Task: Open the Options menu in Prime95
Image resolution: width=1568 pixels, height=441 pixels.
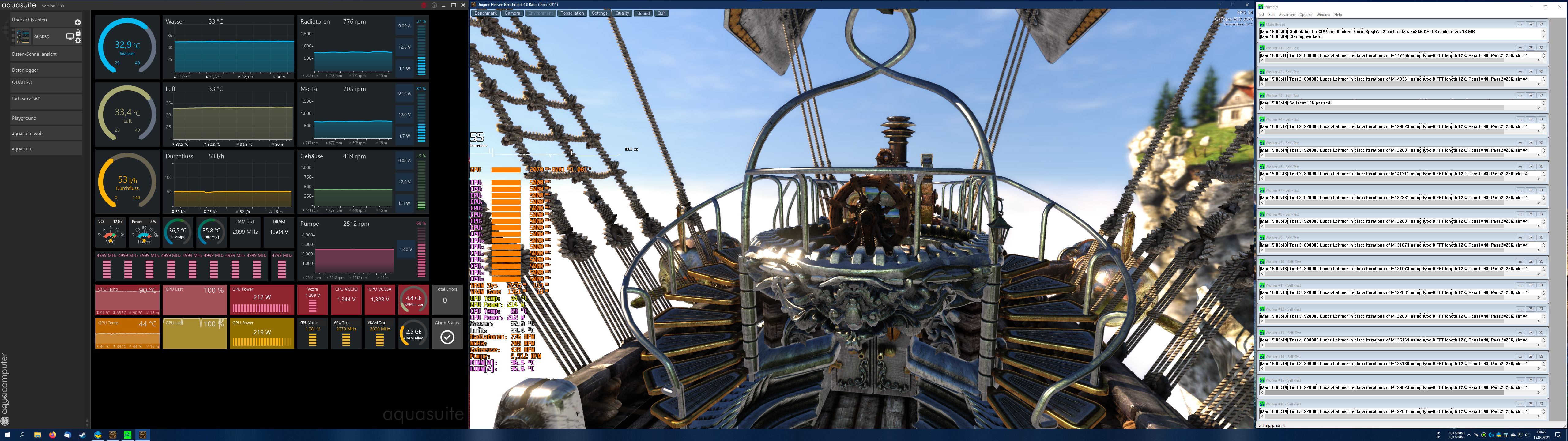Action: point(1306,15)
